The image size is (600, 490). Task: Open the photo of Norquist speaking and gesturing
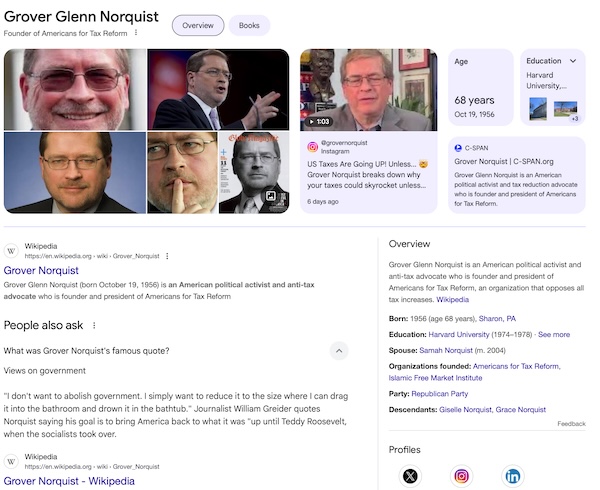click(x=218, y=90)
